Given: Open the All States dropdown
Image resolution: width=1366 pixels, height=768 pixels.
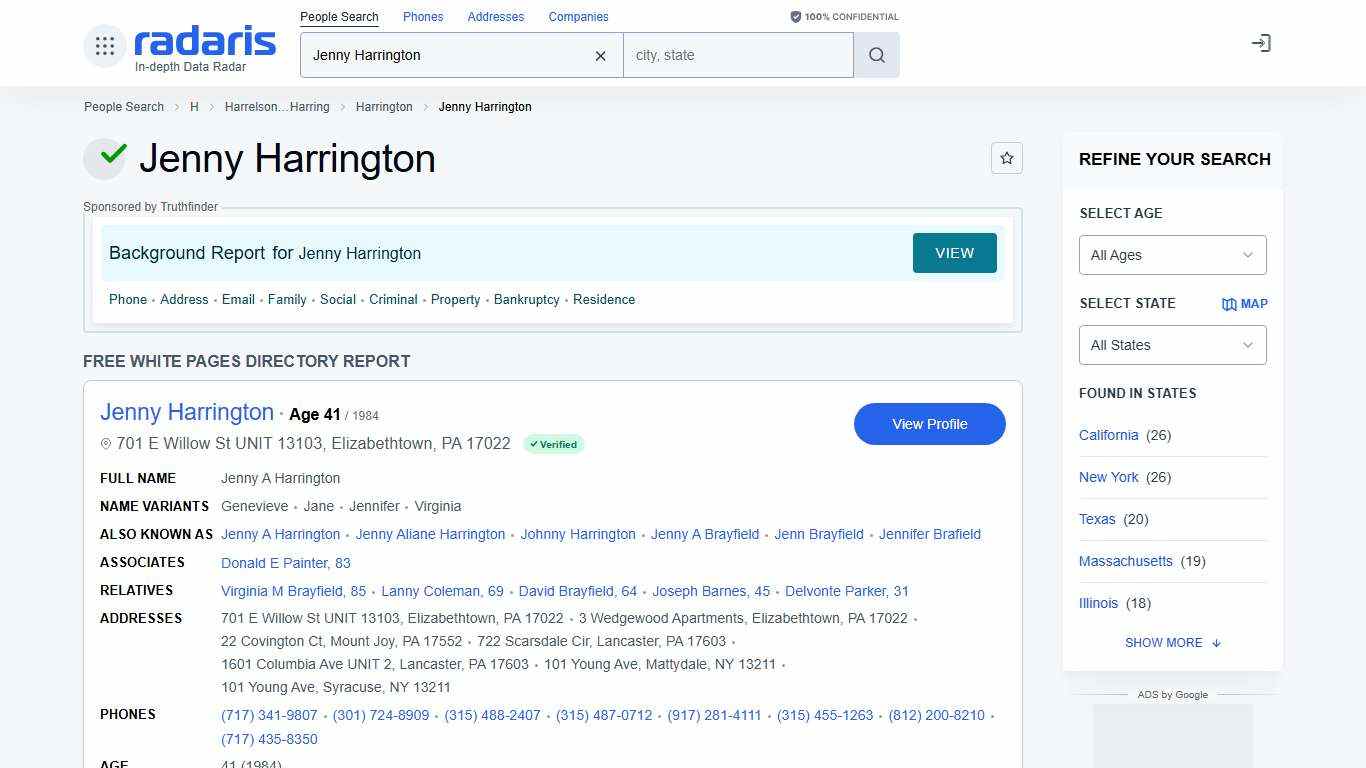Looking at the screenshot, I should 1172,345.
